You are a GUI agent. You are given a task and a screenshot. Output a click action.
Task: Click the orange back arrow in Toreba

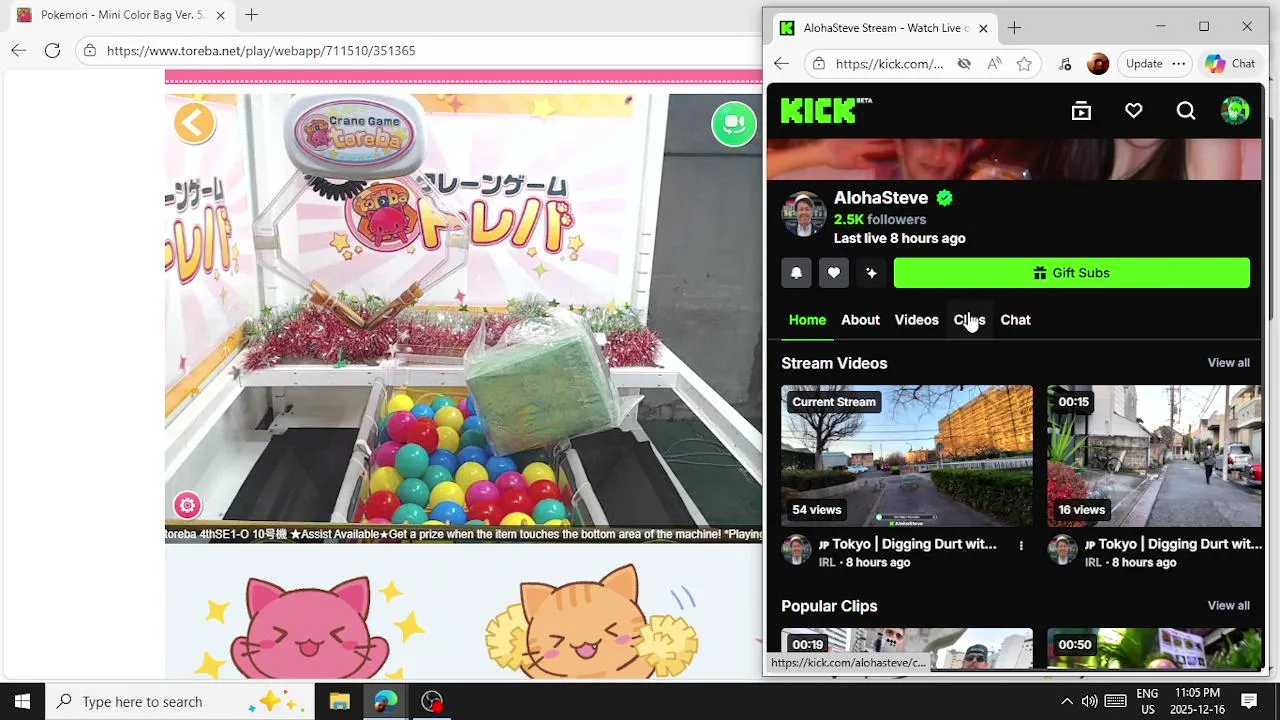coord(194,123)
